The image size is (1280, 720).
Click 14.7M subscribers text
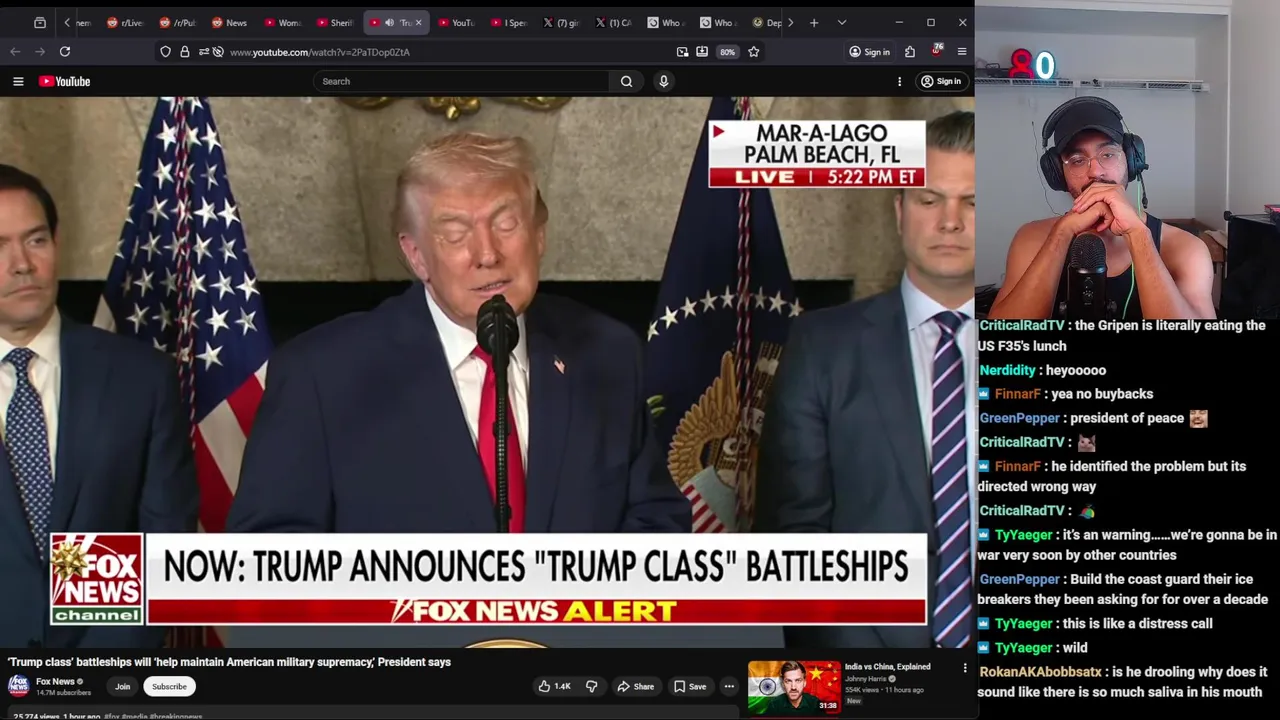pyautogui.click(x=63, y=692)
